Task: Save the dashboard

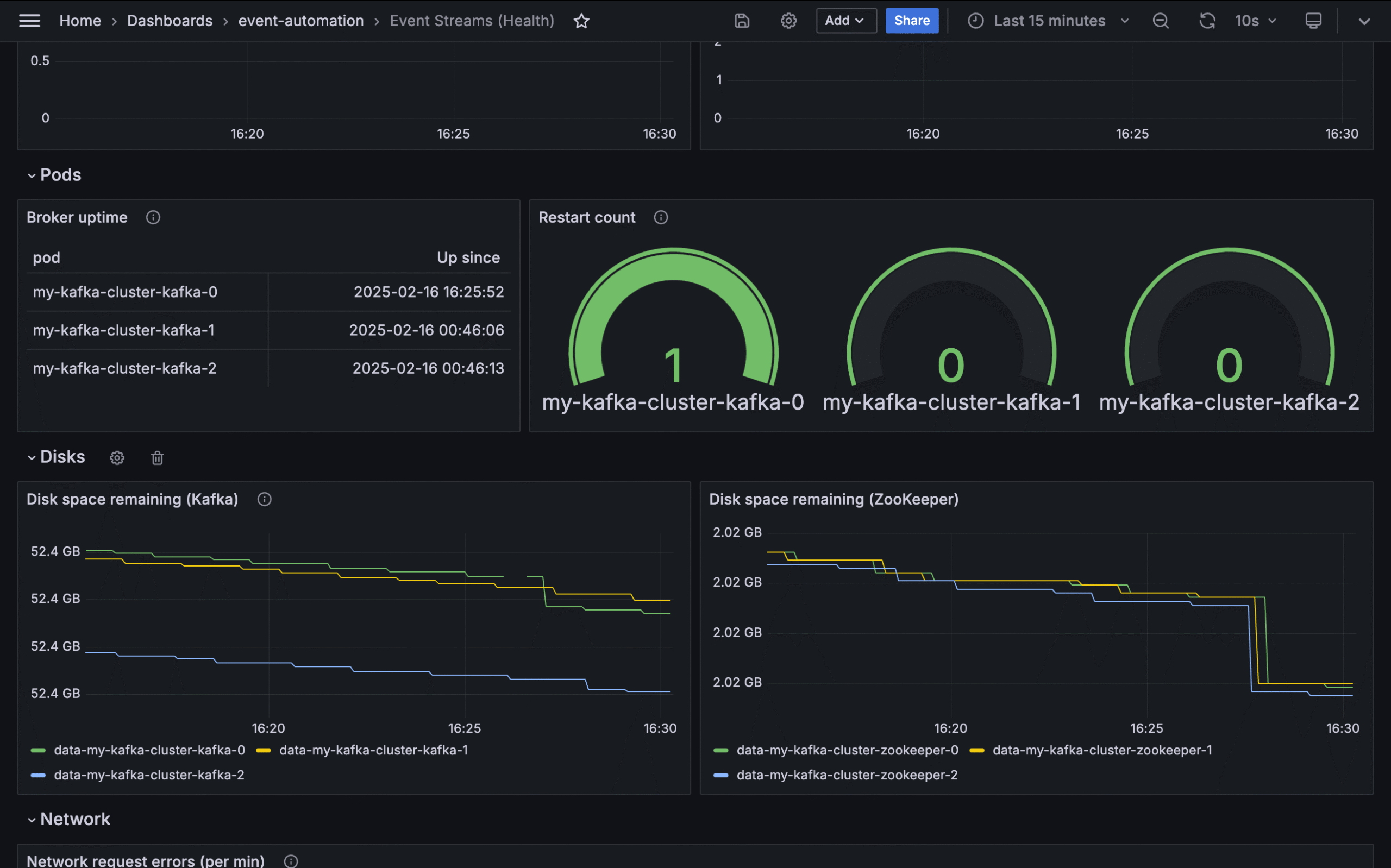Action: [741, 21]
